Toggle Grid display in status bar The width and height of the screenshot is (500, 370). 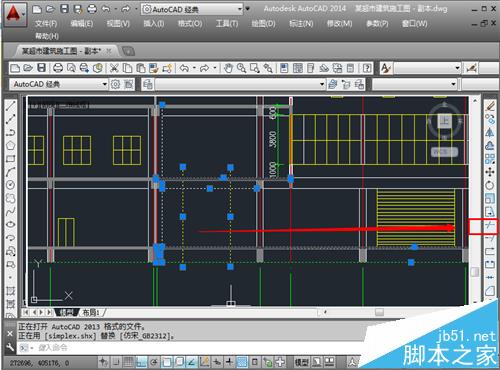coord(128,361)
